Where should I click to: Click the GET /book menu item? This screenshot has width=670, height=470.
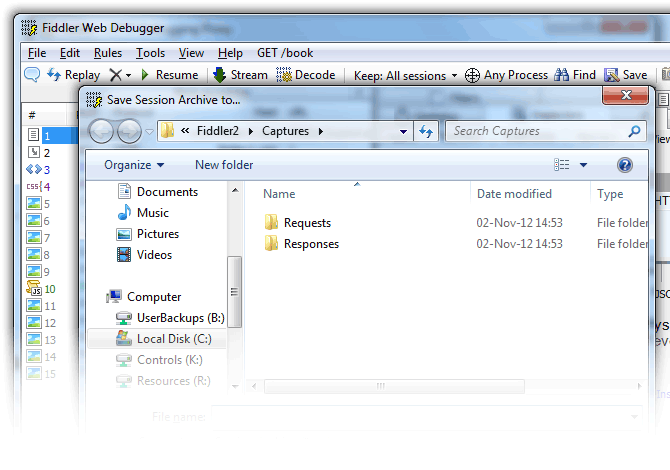[x=285, y=53]
